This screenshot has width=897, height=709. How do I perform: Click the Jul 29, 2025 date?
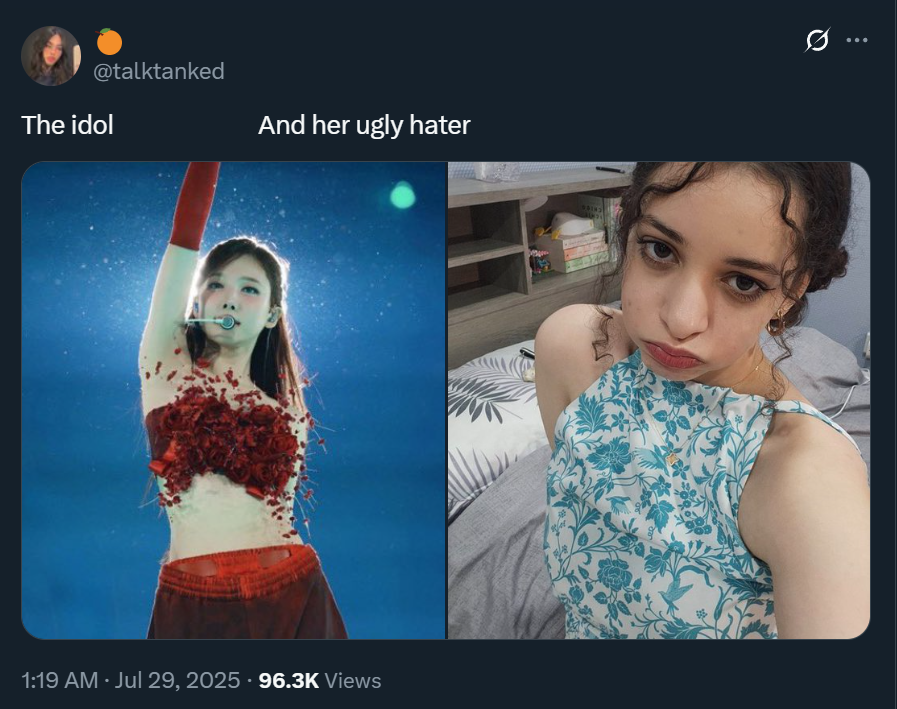pos(177,680)
